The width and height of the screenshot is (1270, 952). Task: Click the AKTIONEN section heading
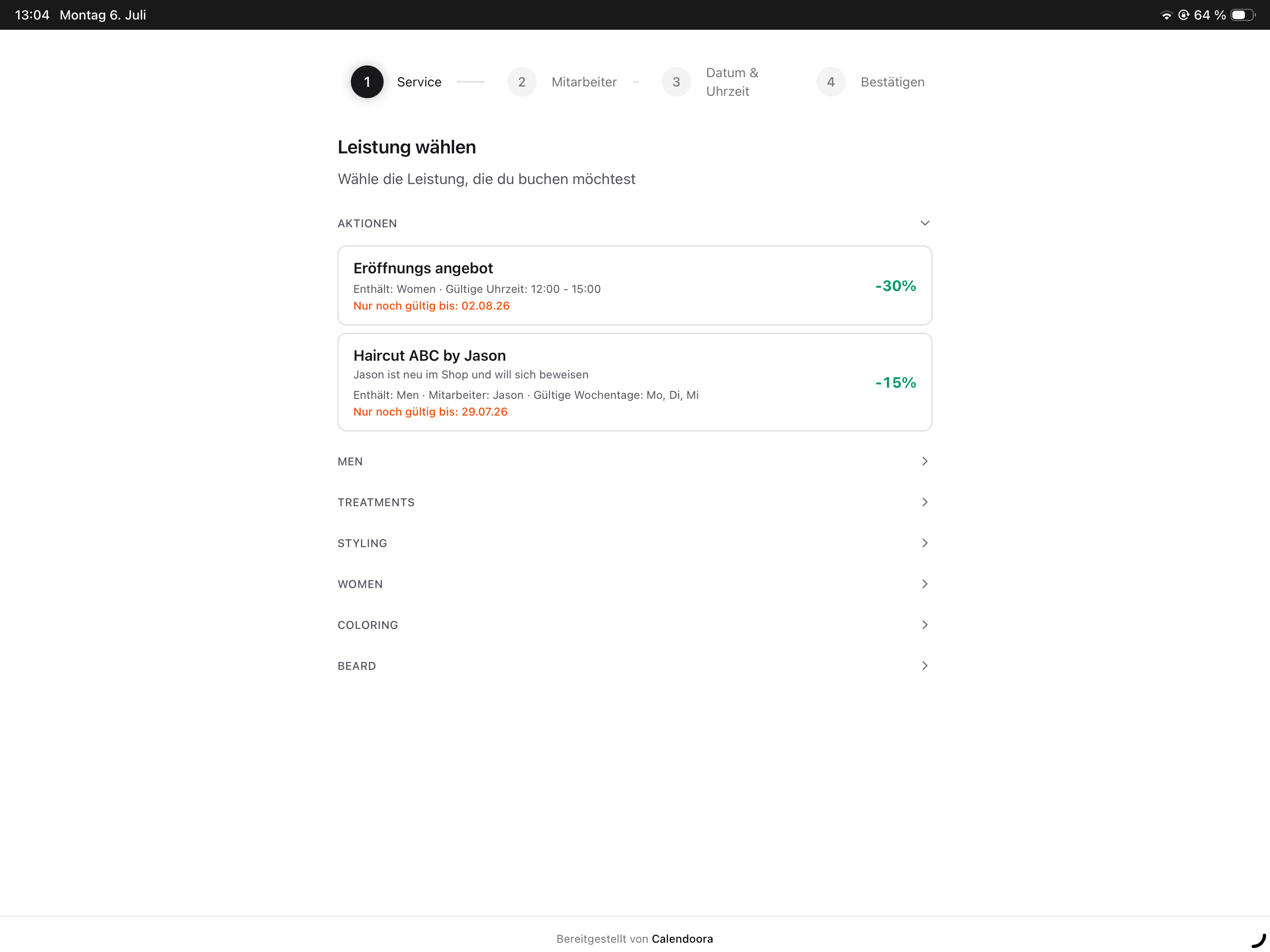367,224
